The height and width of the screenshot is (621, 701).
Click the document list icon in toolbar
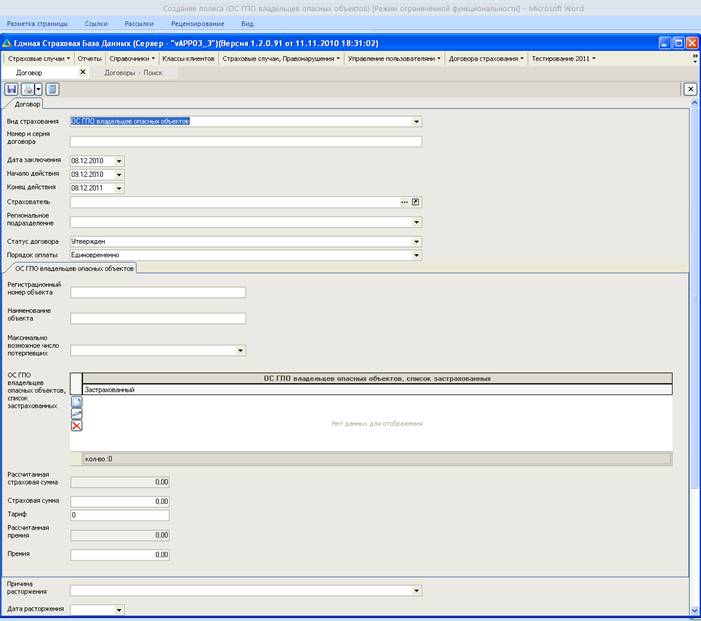pyautogui.click(x=52, y=89)
